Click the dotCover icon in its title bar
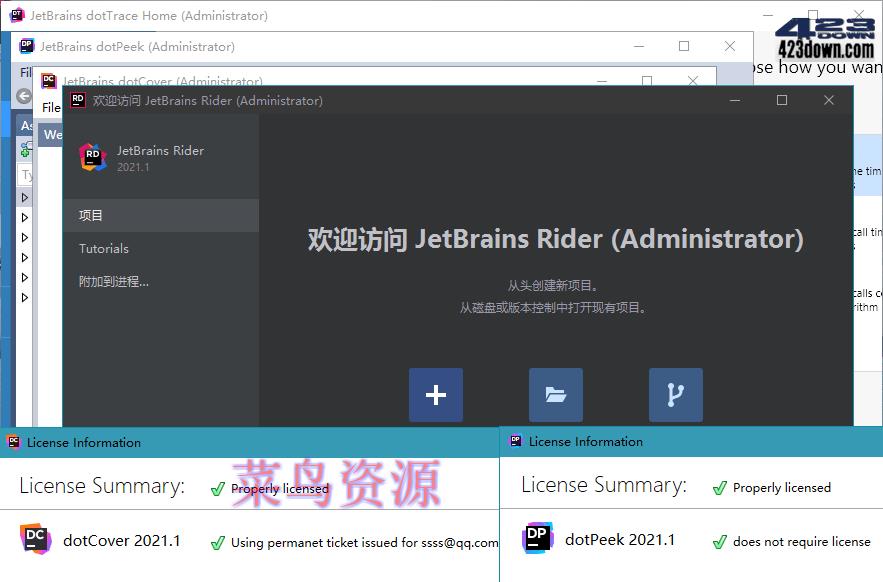This screenshot has height=582, width=883. 47,81
